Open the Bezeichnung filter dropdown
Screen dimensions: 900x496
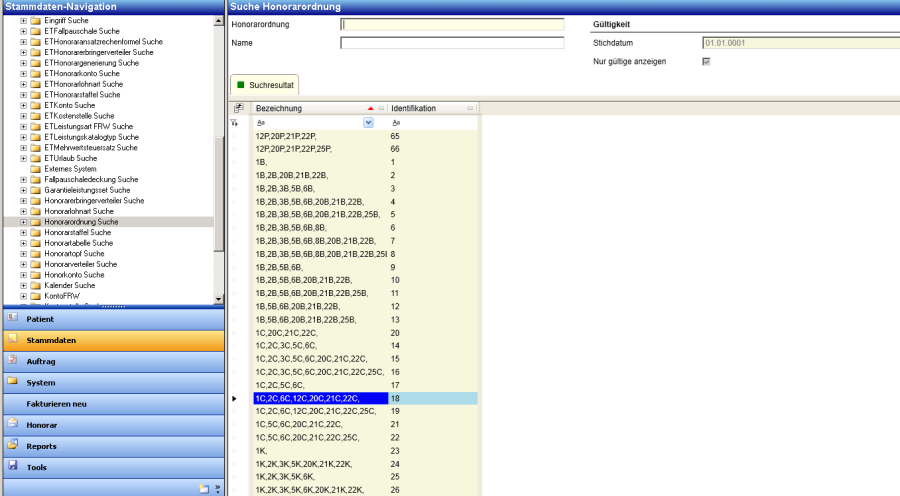point(368,122)
